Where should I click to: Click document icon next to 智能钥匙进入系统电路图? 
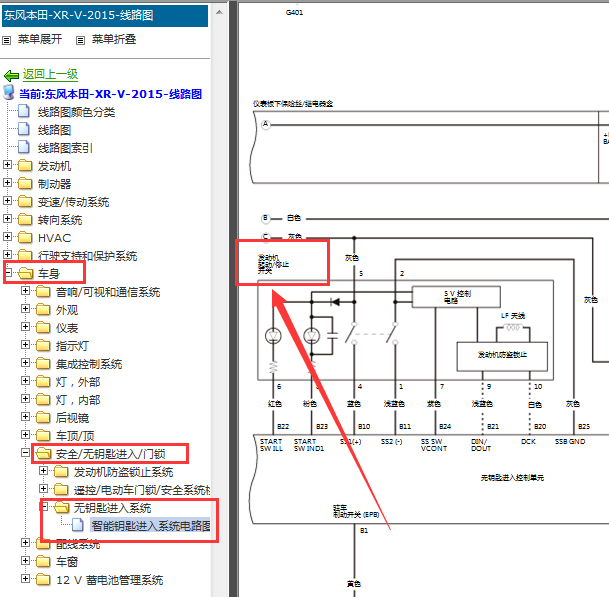point(78,525)
